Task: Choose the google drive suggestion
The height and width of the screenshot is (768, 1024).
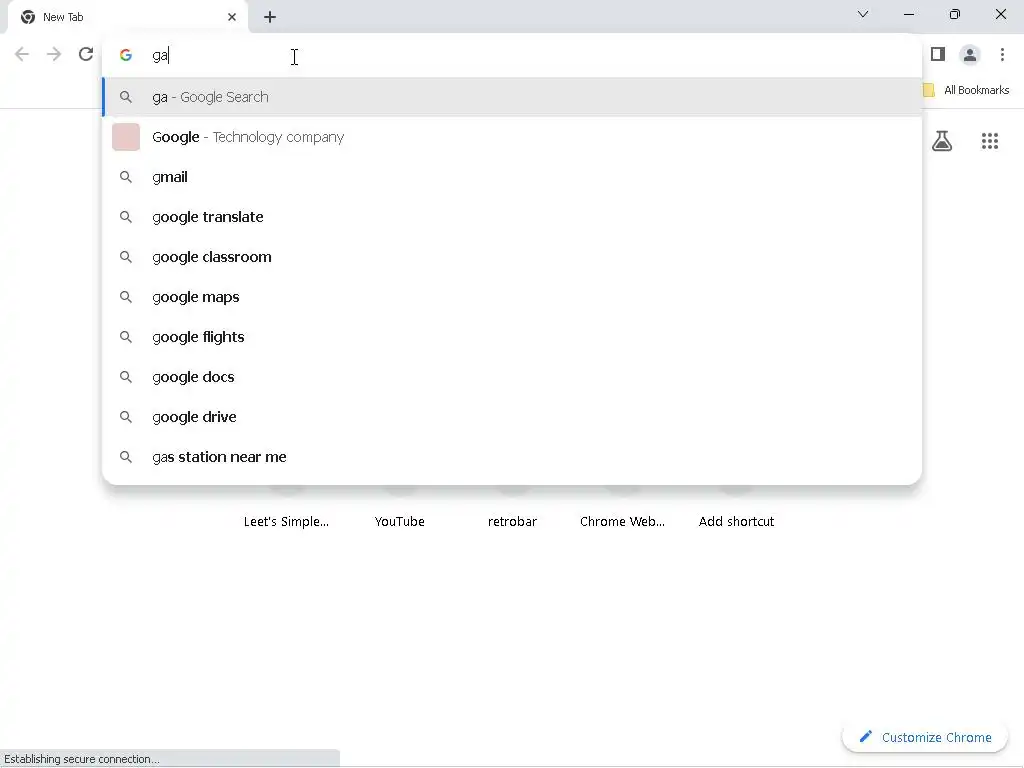Action: 512,417
